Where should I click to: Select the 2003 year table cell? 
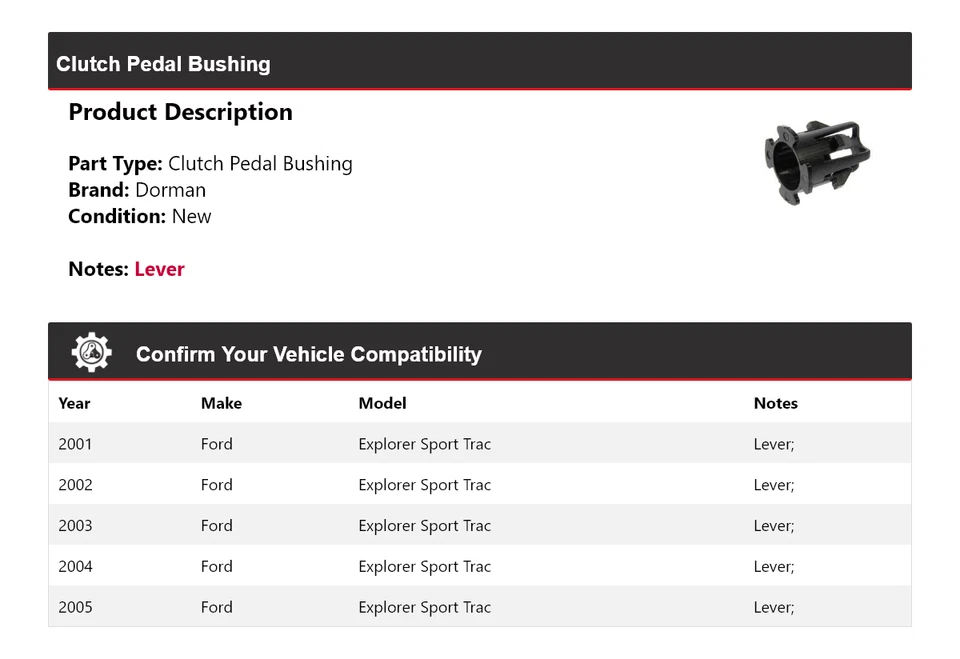75,526
